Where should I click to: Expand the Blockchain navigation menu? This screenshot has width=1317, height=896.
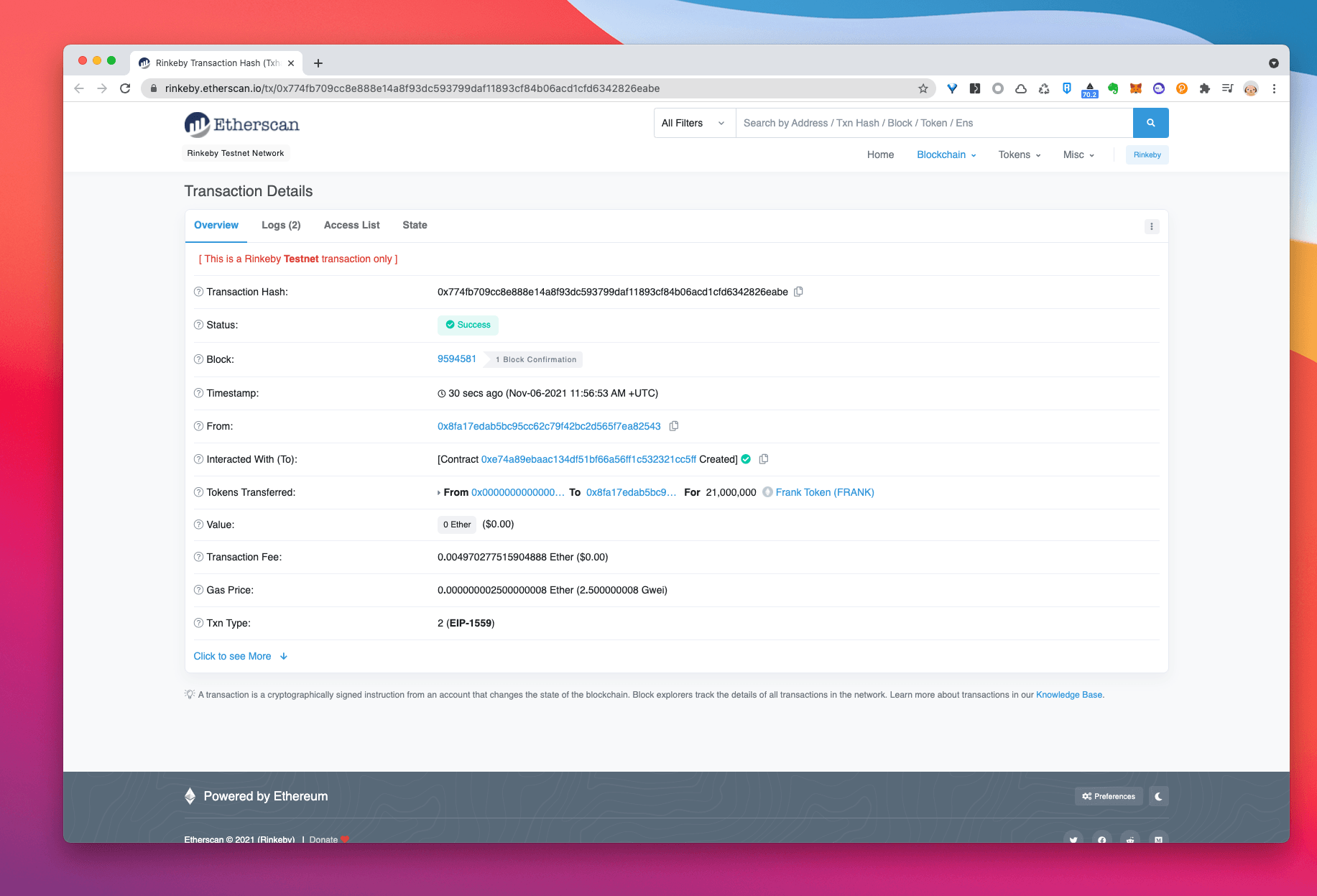pos(946,154)
